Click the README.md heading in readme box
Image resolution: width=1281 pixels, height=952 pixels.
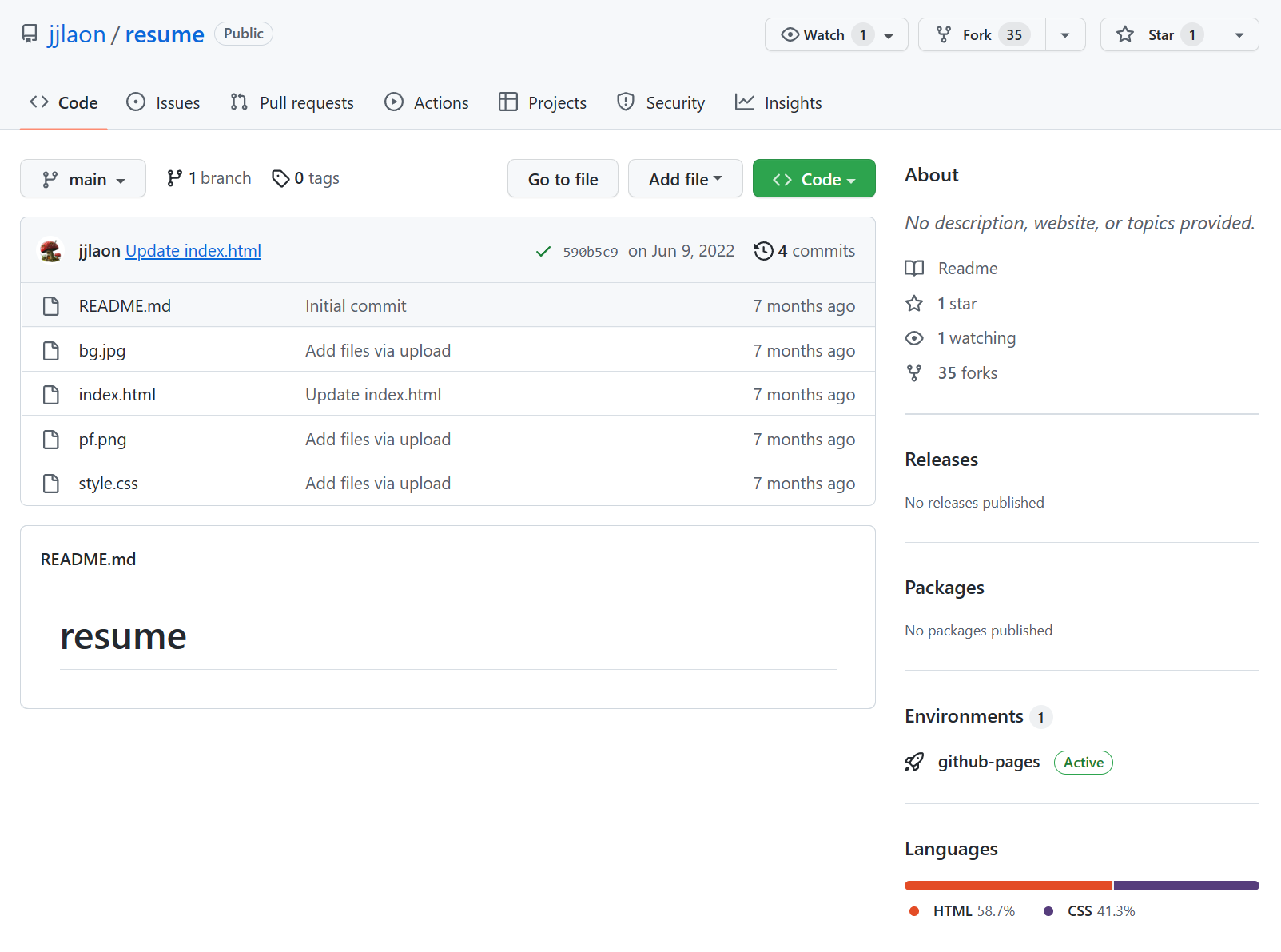coord(88,560)
